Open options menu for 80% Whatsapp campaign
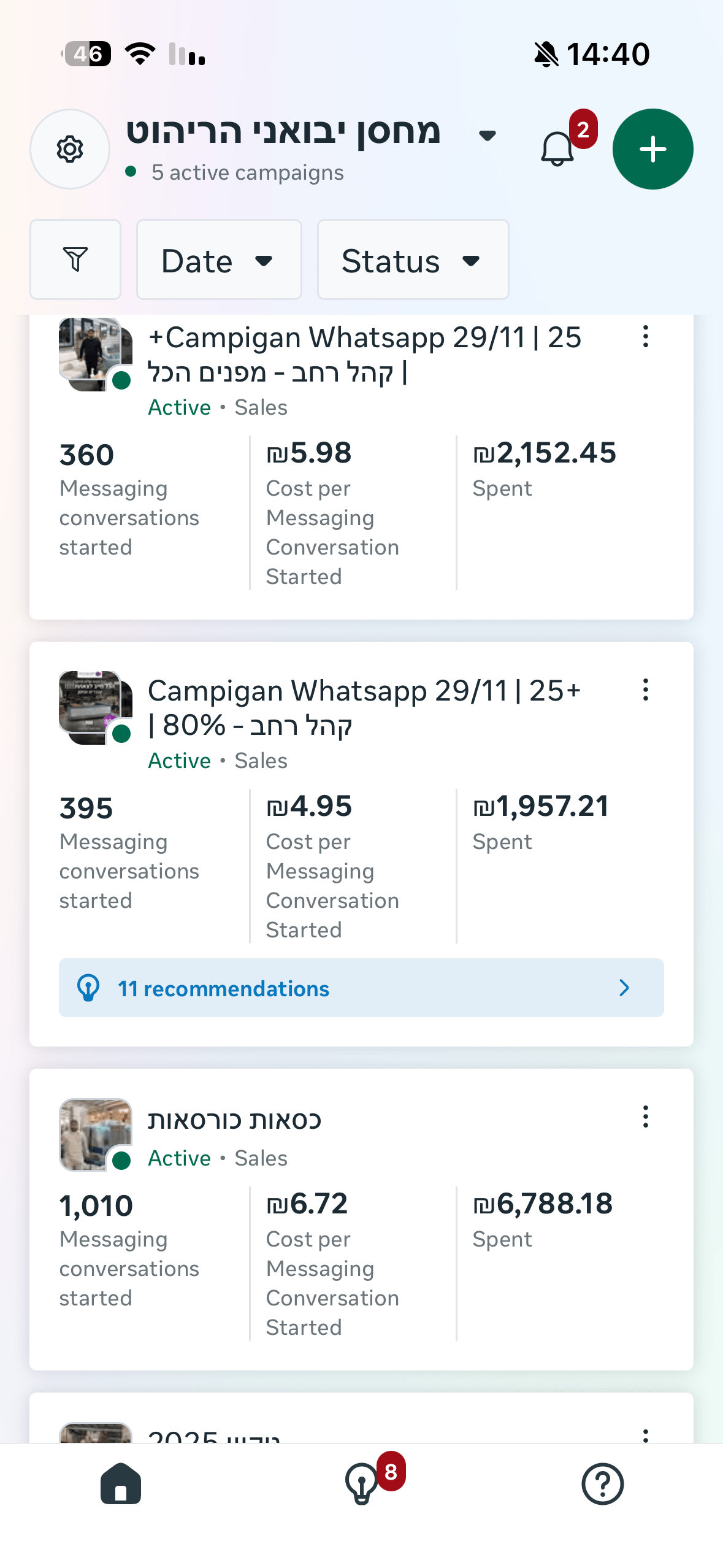The image size is (723, 1568). [645, 690]
